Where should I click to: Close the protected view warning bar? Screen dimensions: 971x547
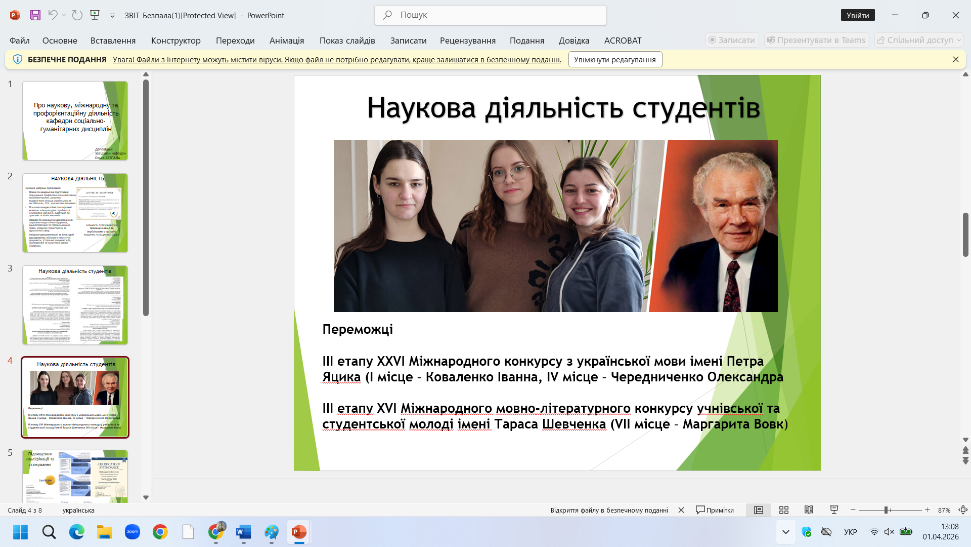pyautogui.click(x=955, y=59)
